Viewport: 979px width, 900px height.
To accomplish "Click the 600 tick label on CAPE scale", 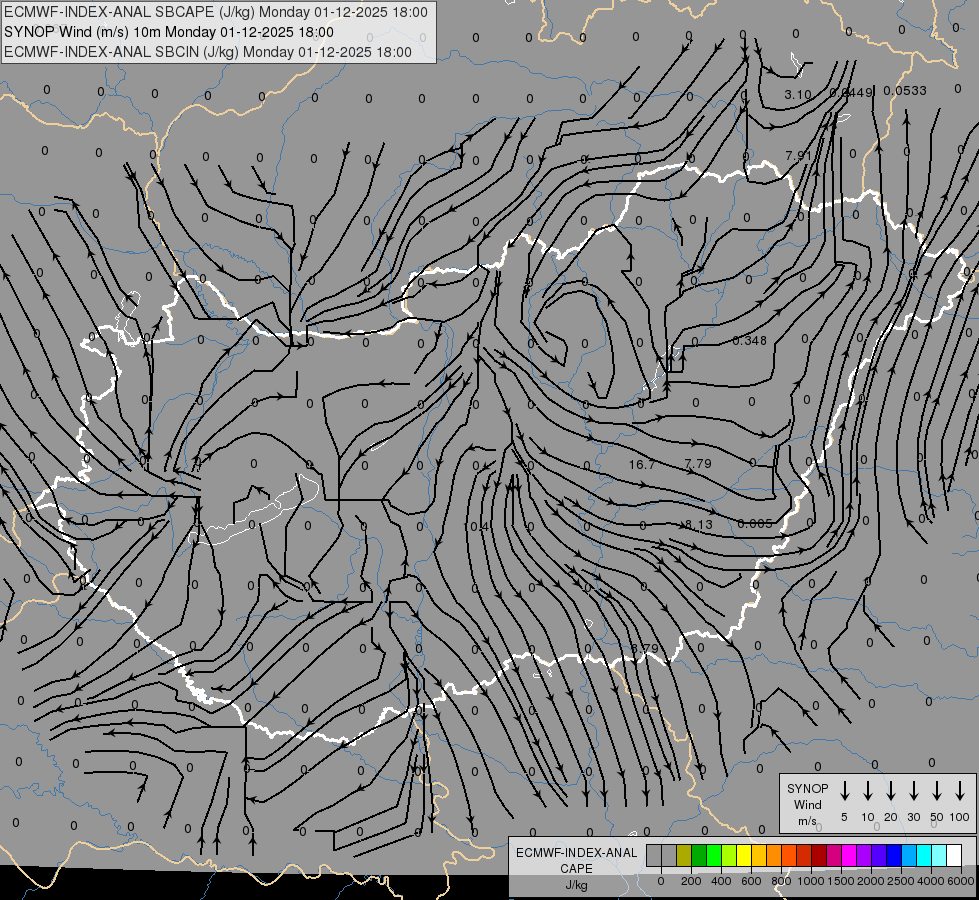I will [751, 881].
